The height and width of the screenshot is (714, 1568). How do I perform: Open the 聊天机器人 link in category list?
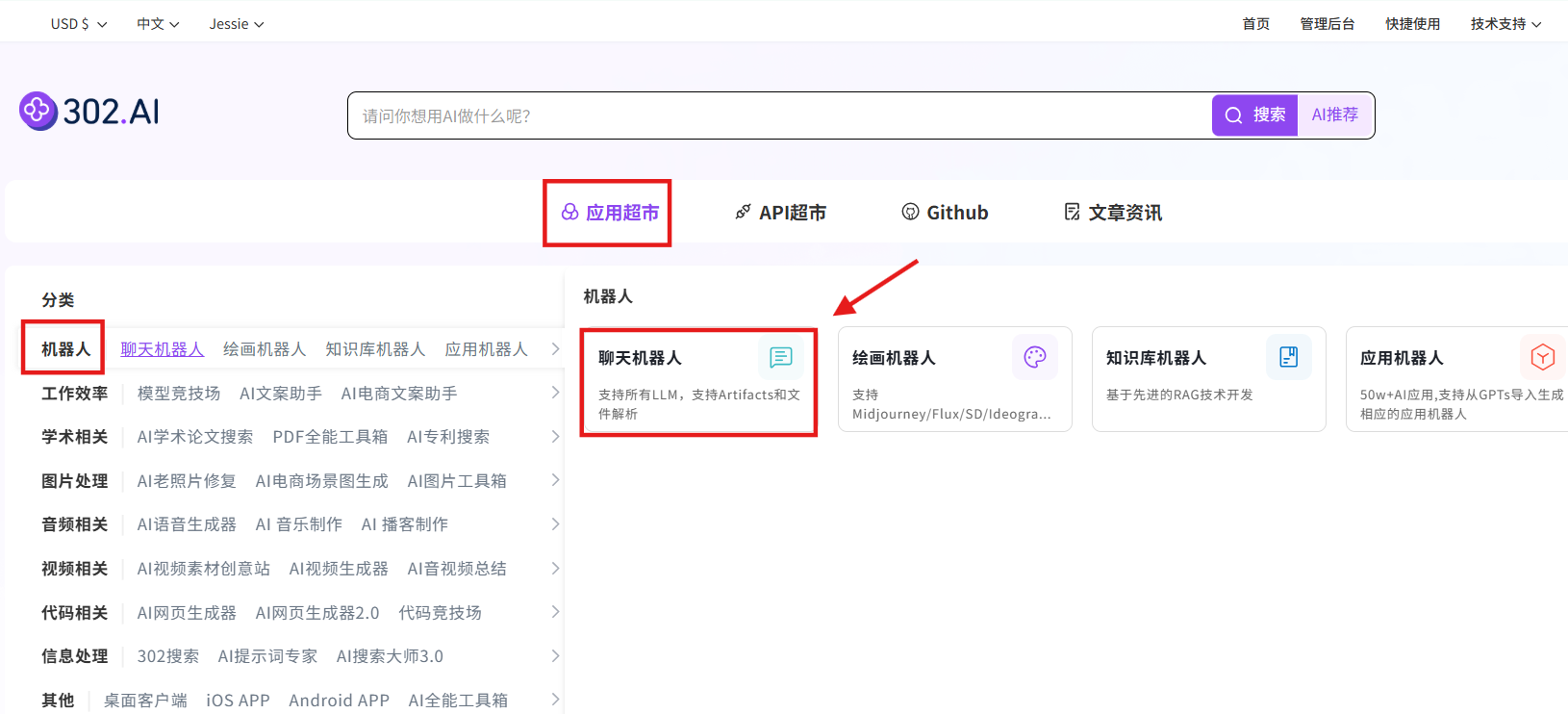(162, 349)
